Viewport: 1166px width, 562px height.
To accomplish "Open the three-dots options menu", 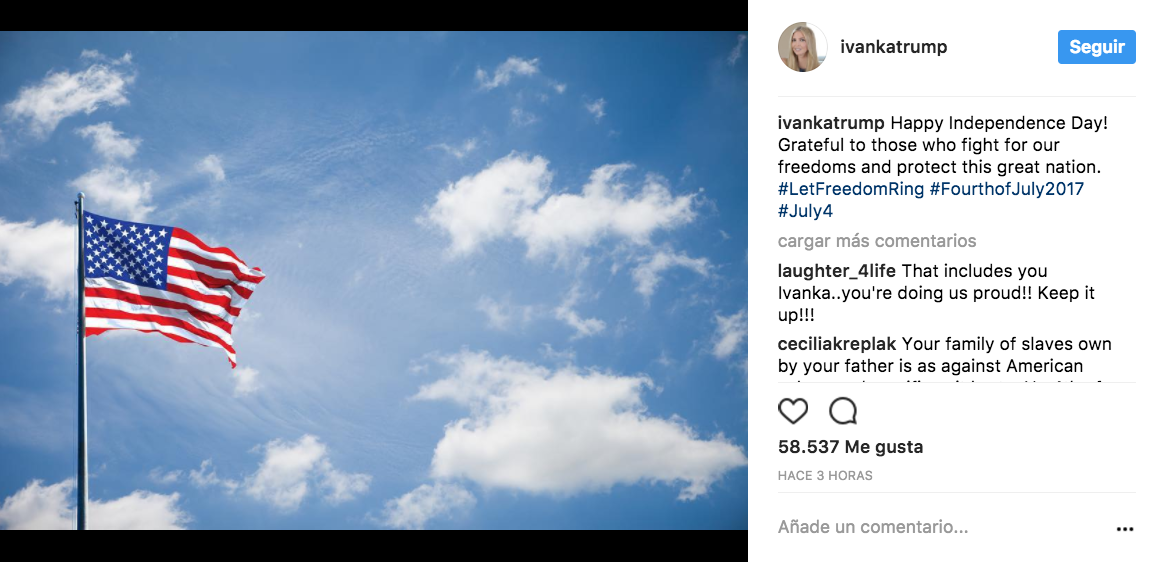I will (x=1125, y=529).
